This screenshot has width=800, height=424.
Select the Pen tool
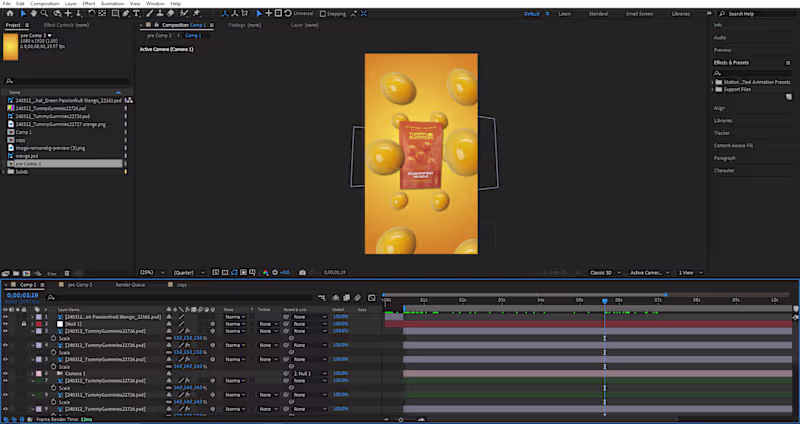coord(126,13)
